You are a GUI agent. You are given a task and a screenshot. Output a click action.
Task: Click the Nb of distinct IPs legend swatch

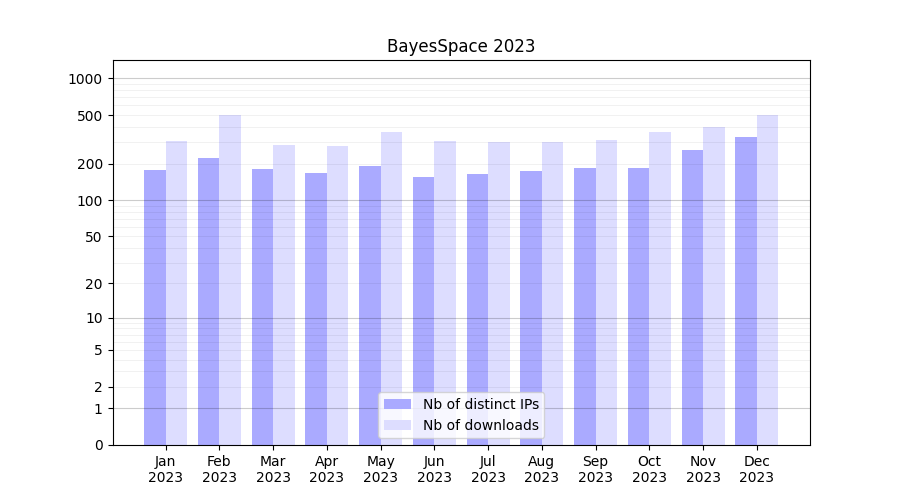point(397,404)
